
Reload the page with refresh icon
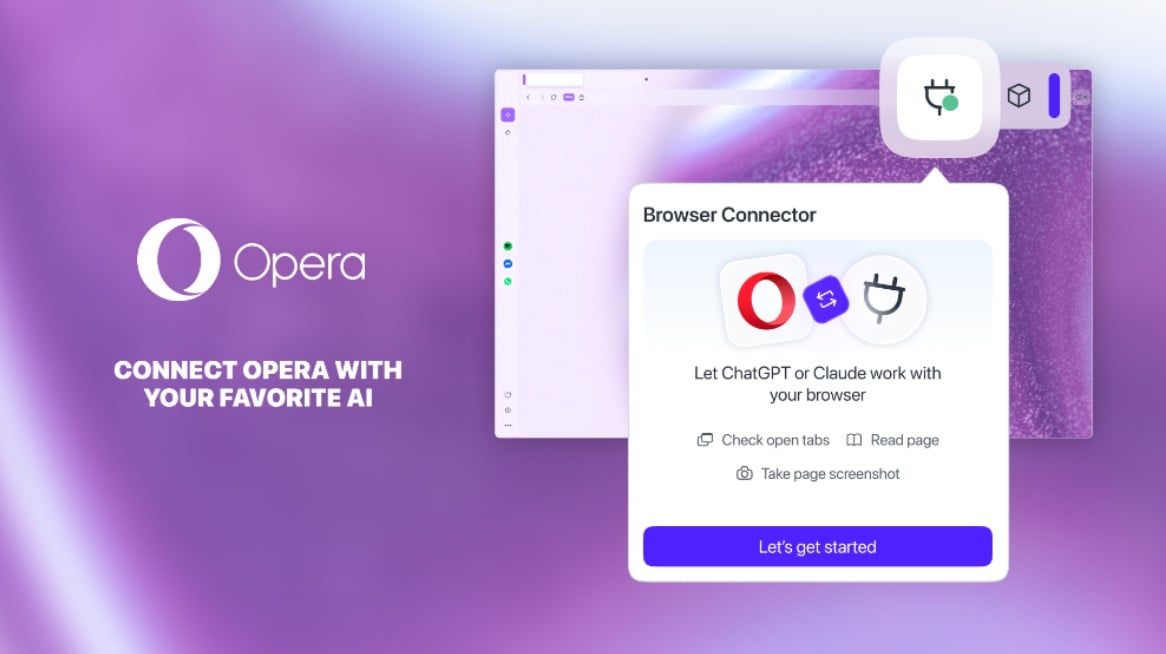click(554, 97)
